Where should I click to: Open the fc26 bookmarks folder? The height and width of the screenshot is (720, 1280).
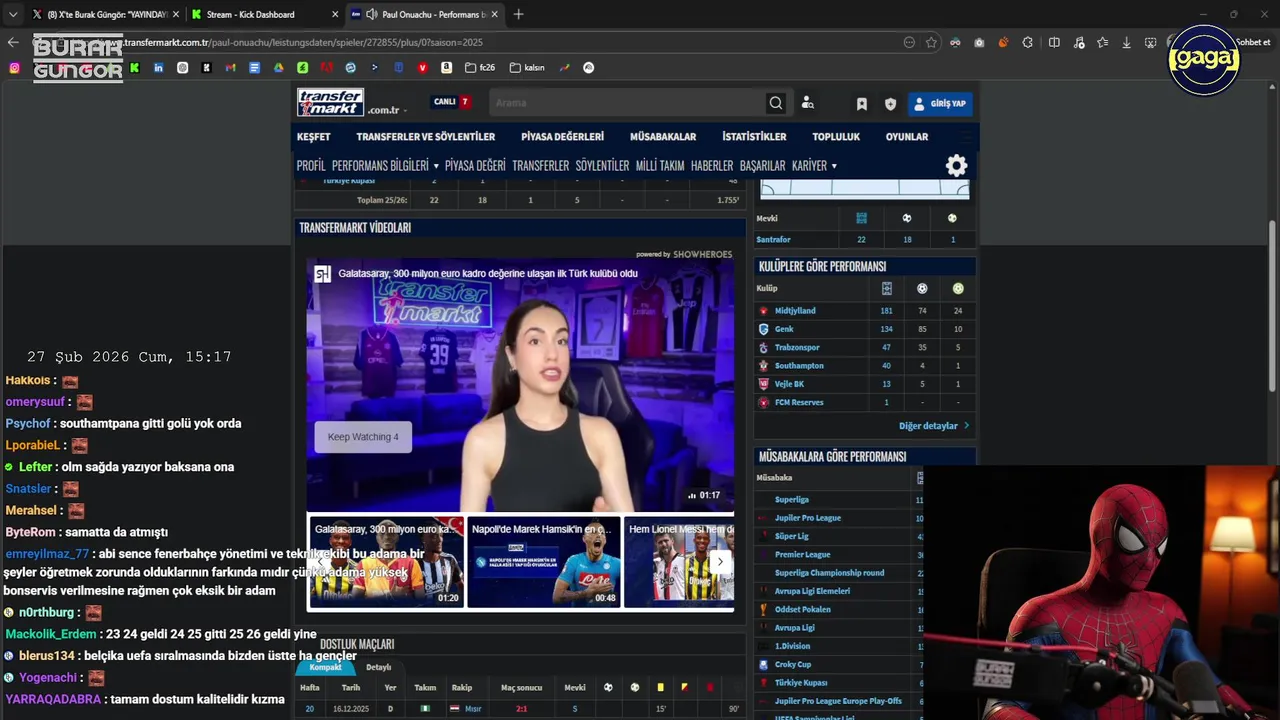click(480, 68)
